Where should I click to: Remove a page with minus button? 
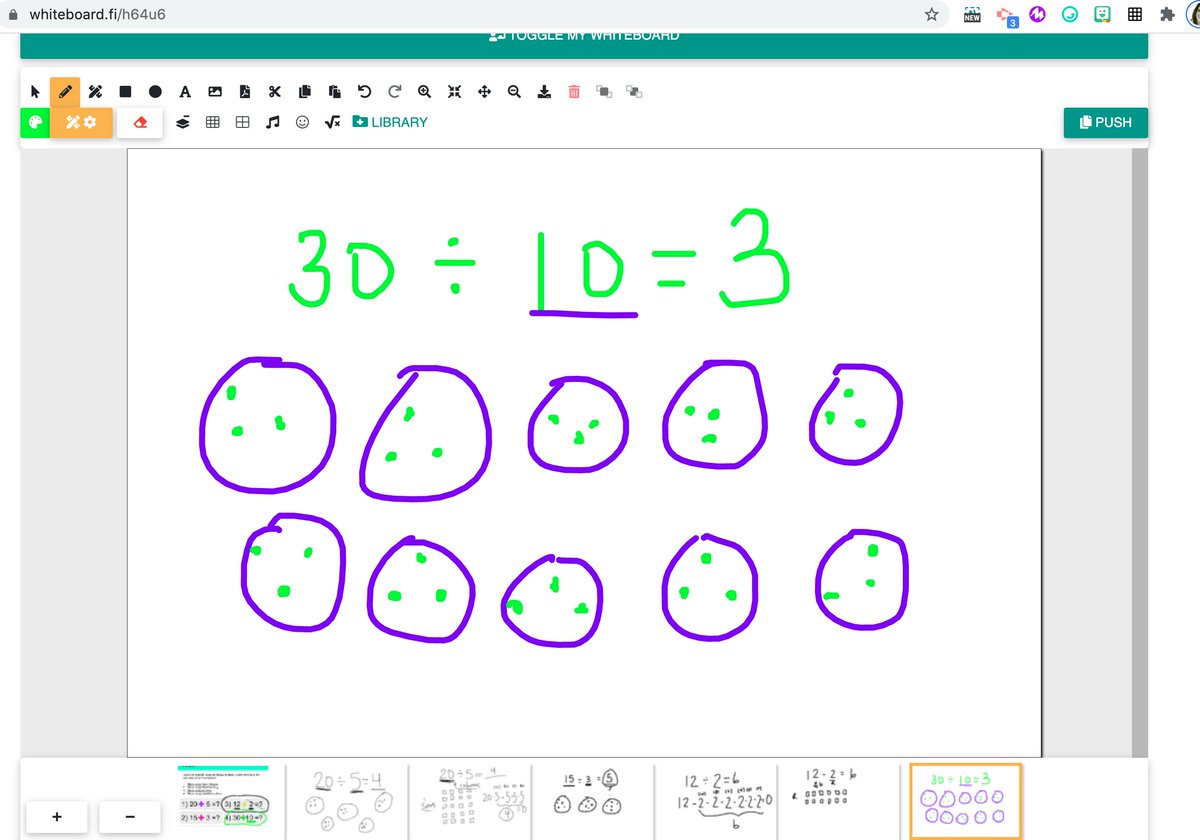(x=131, y=816)
